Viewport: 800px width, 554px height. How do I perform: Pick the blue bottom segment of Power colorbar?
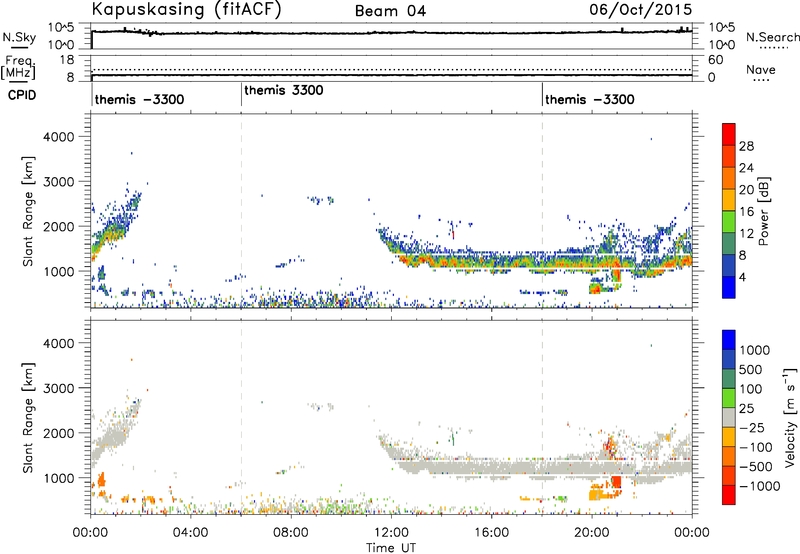(729, 287)
